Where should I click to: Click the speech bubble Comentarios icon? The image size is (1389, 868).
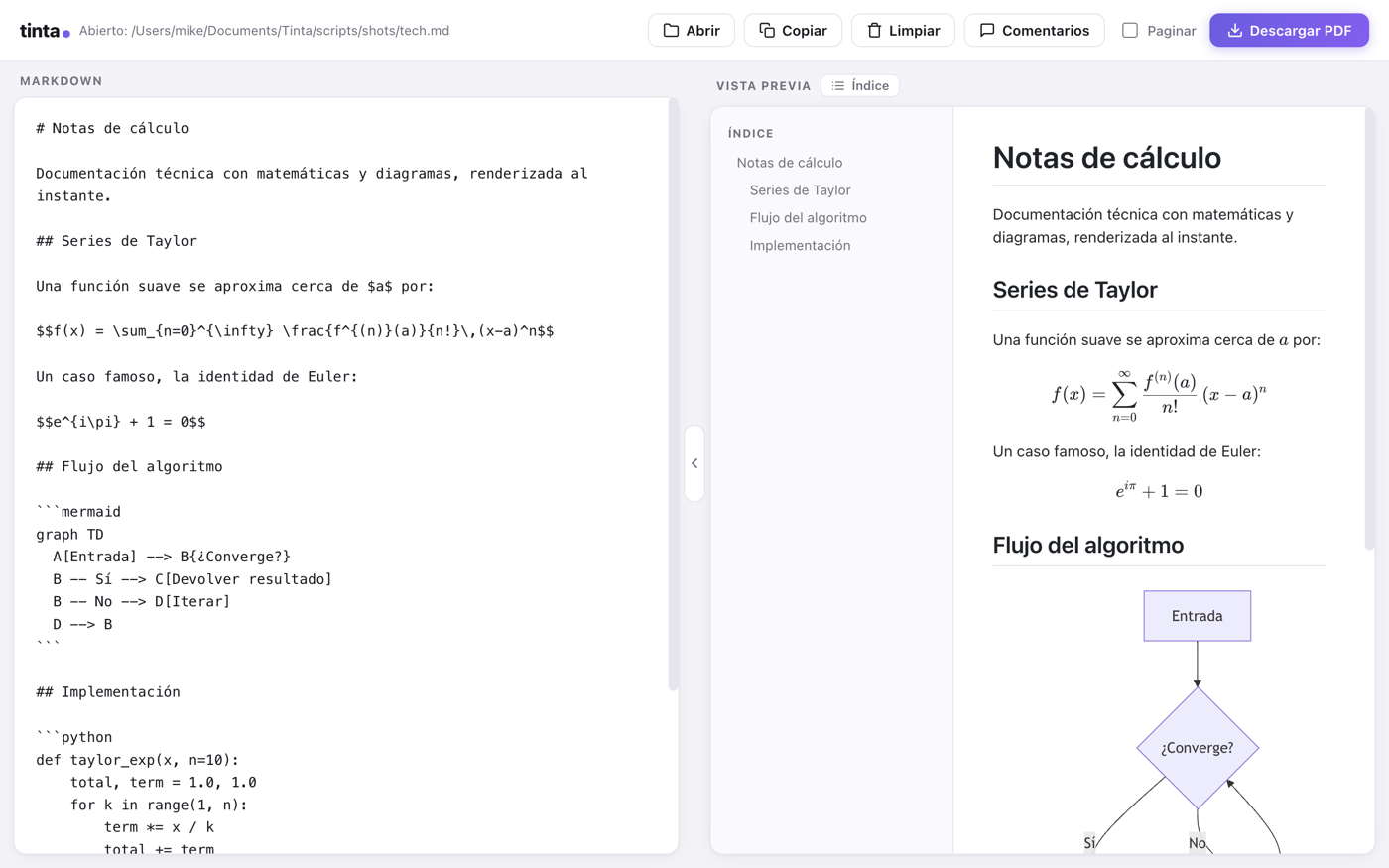987,30
